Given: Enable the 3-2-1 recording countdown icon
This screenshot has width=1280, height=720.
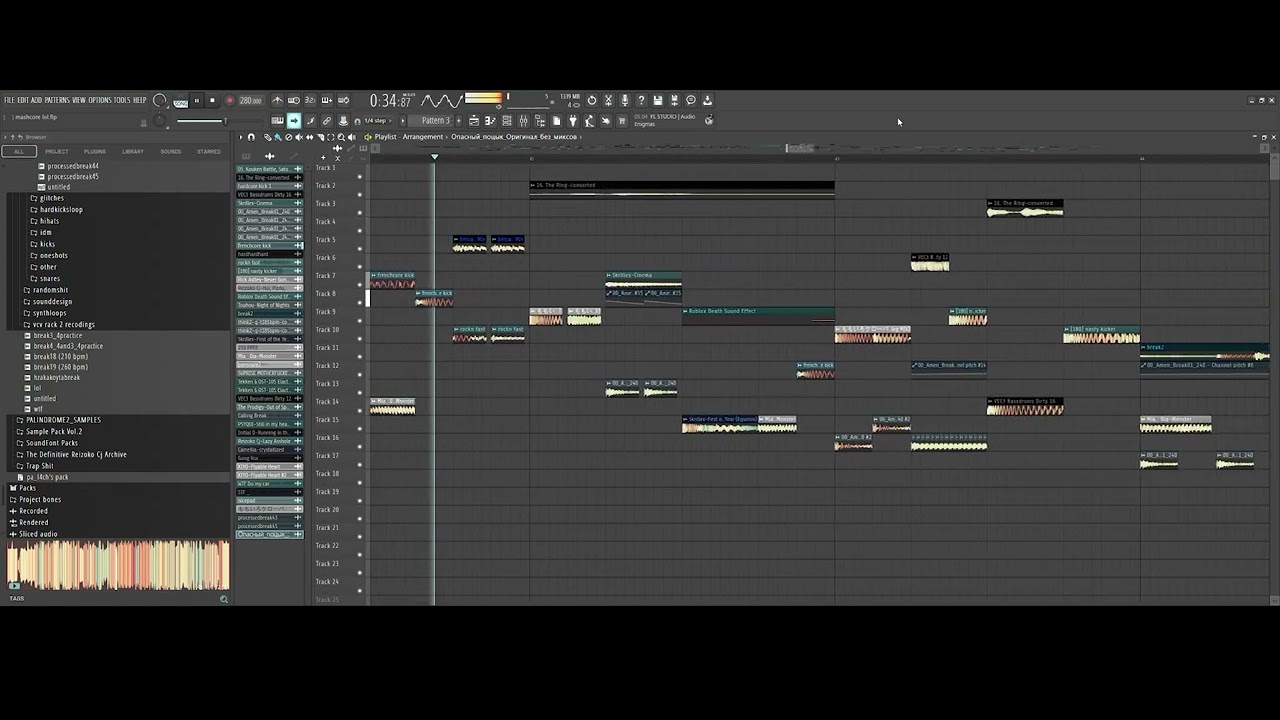Looking at the screenshot, I should pos(310,100).
